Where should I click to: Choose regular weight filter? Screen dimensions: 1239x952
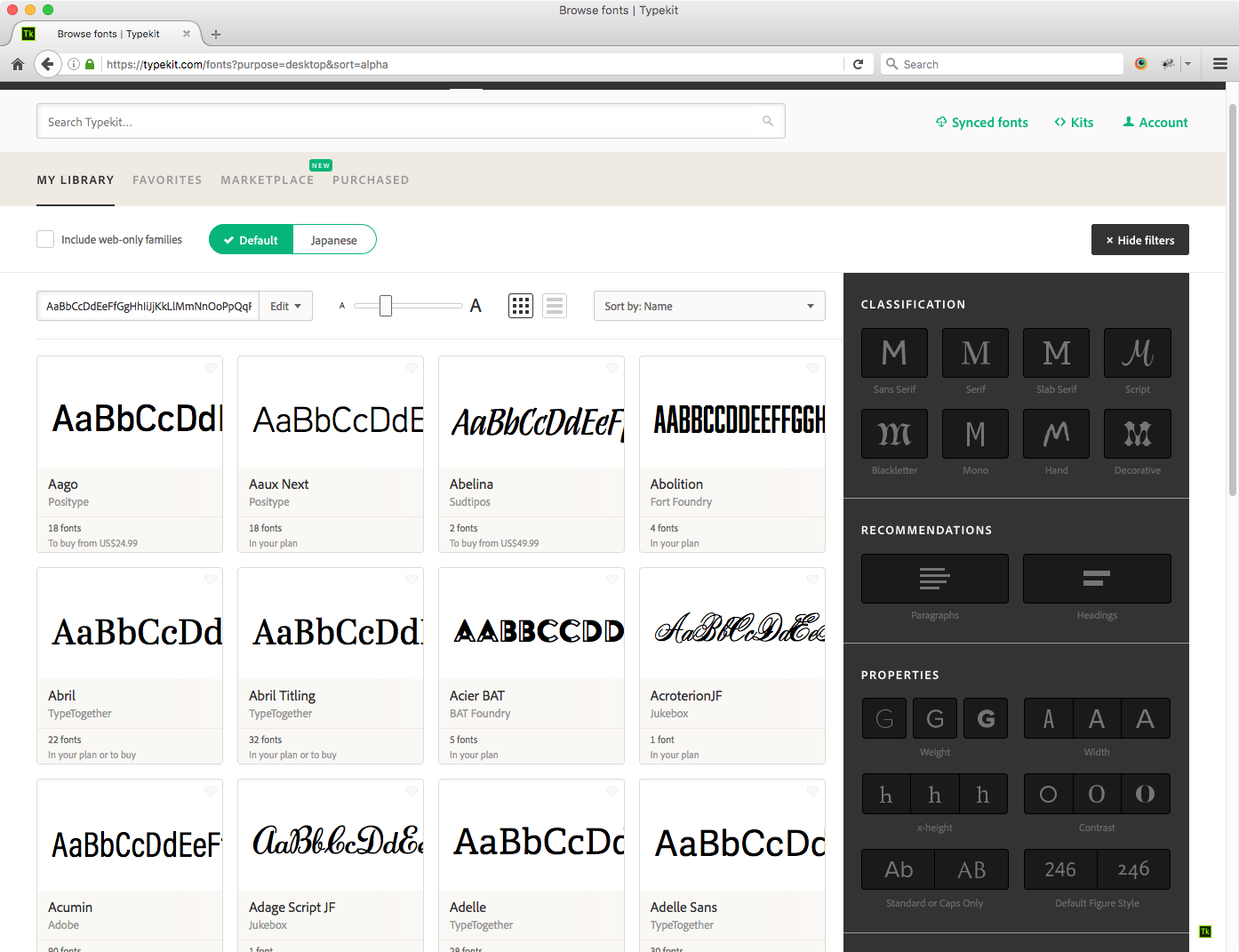(x=935, y=718)
